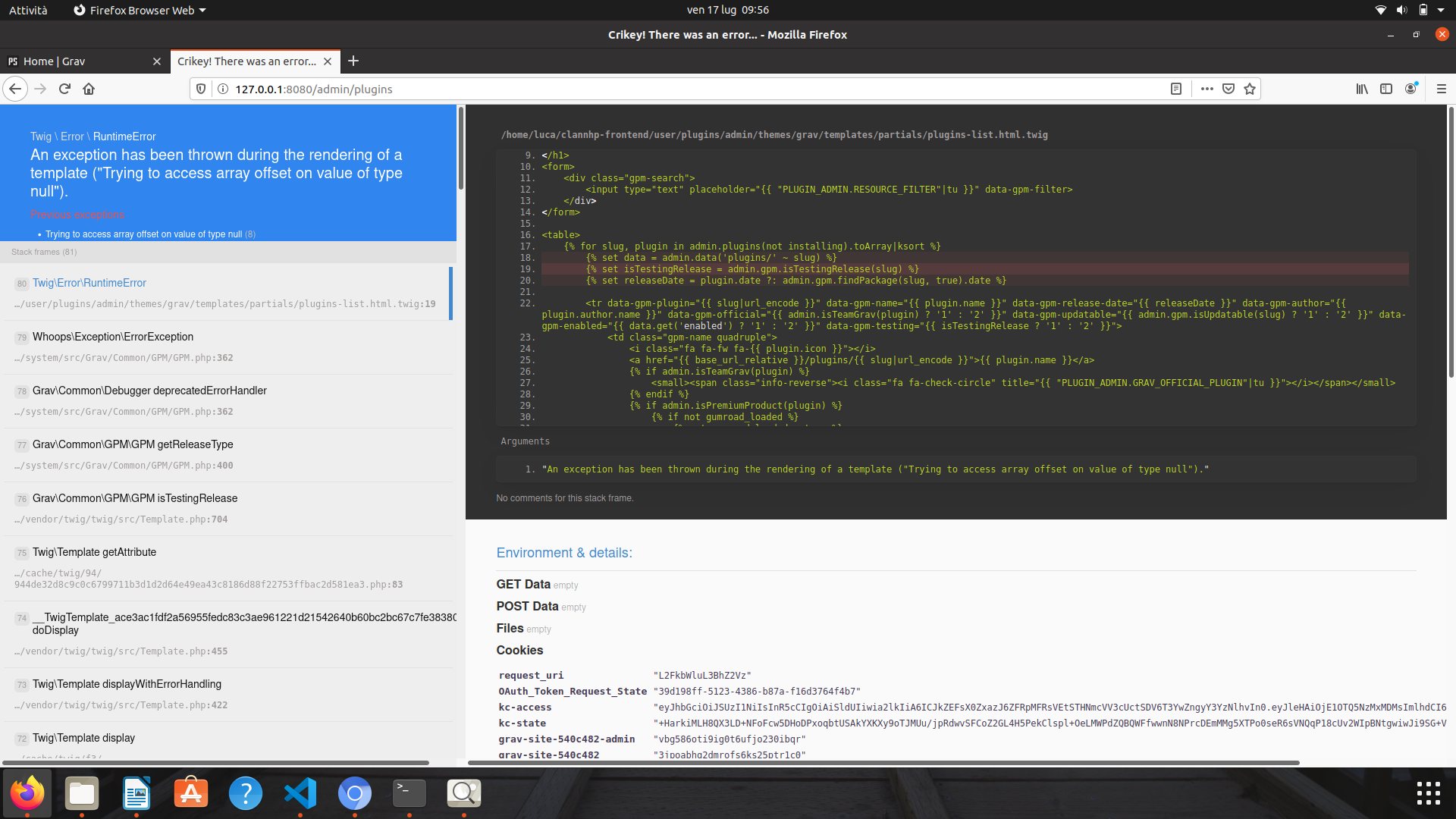1456x819 pixels.
Task: Open tracking protection shield icon
Action: click(x=201, y=89)
